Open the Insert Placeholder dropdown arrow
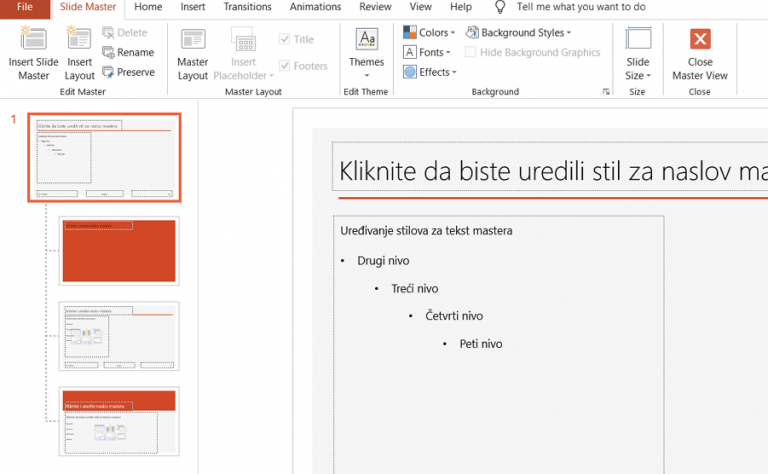The image size is (768, 474). click(x=271, y=76)
